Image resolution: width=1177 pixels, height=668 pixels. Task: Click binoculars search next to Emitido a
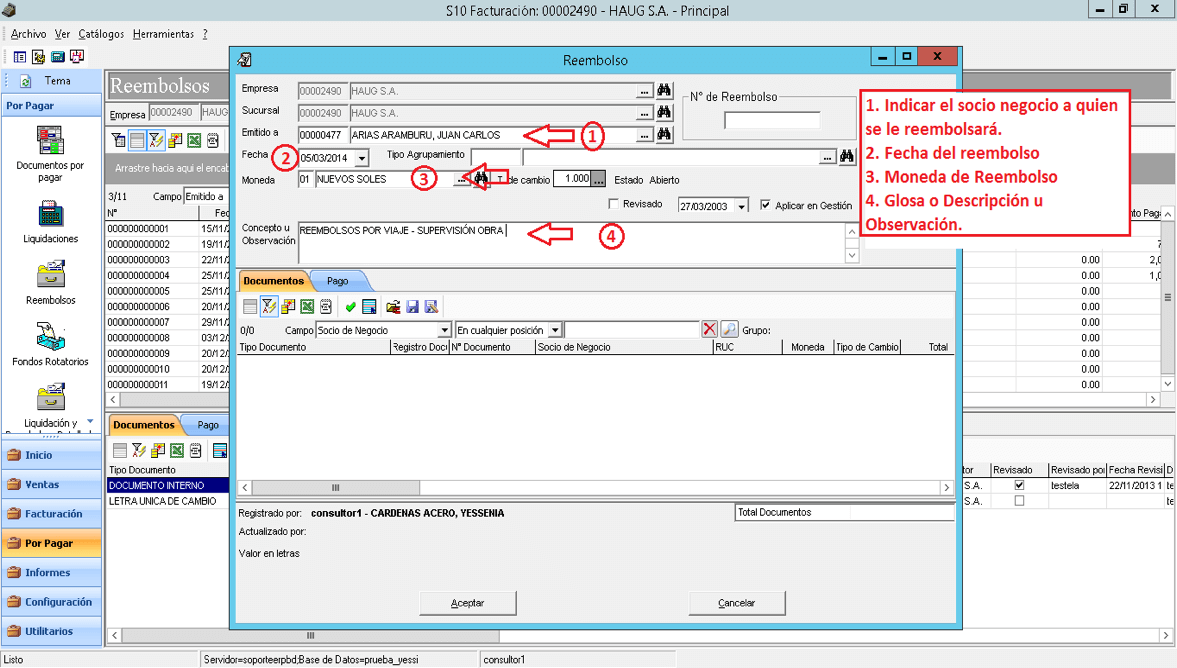(664, 134)
